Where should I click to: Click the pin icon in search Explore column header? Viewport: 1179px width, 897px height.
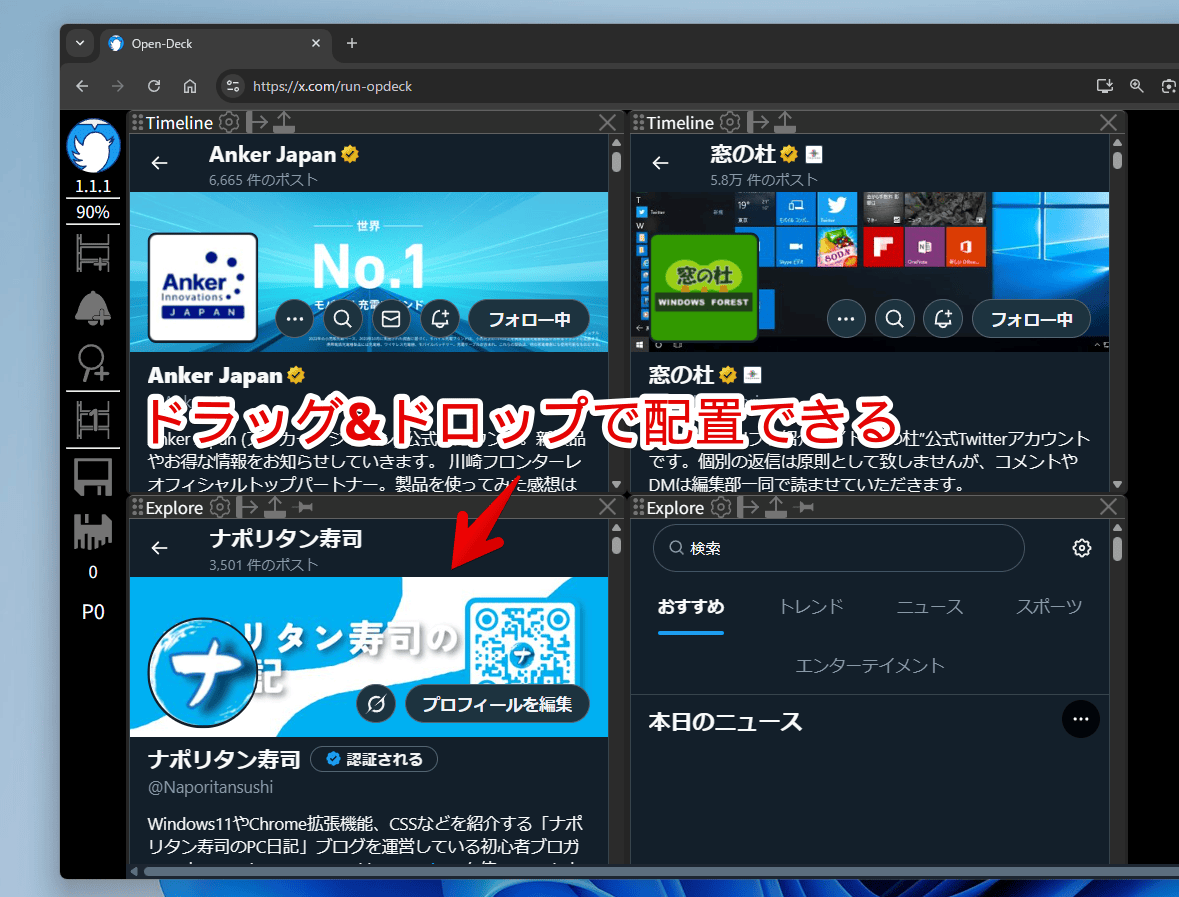tap(803, 508)
